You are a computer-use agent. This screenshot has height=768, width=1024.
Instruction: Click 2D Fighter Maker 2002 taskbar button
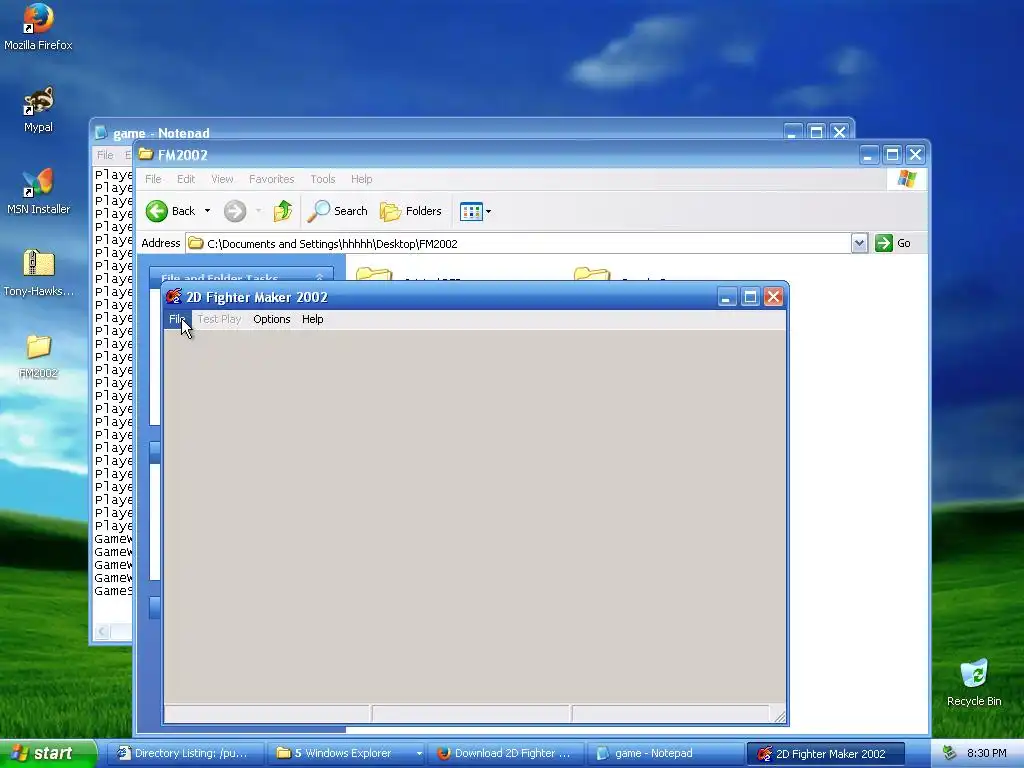[825, 754]
